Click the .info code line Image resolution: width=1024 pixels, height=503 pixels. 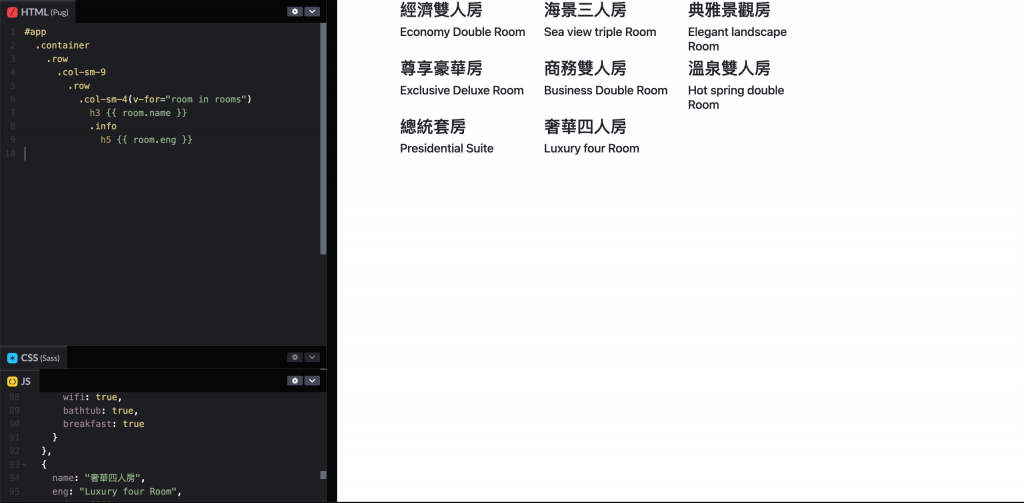point(103,126)
